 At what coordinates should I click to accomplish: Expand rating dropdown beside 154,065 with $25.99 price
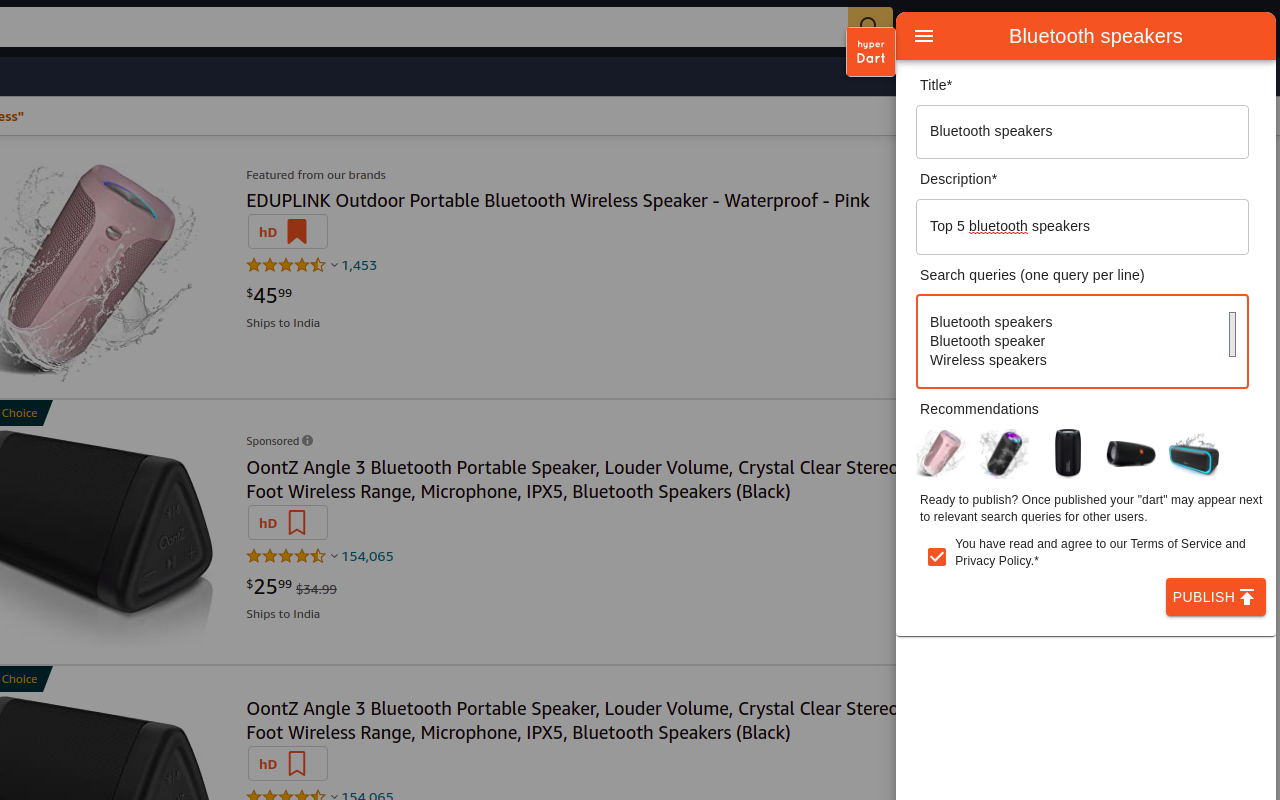click(334, 556)
